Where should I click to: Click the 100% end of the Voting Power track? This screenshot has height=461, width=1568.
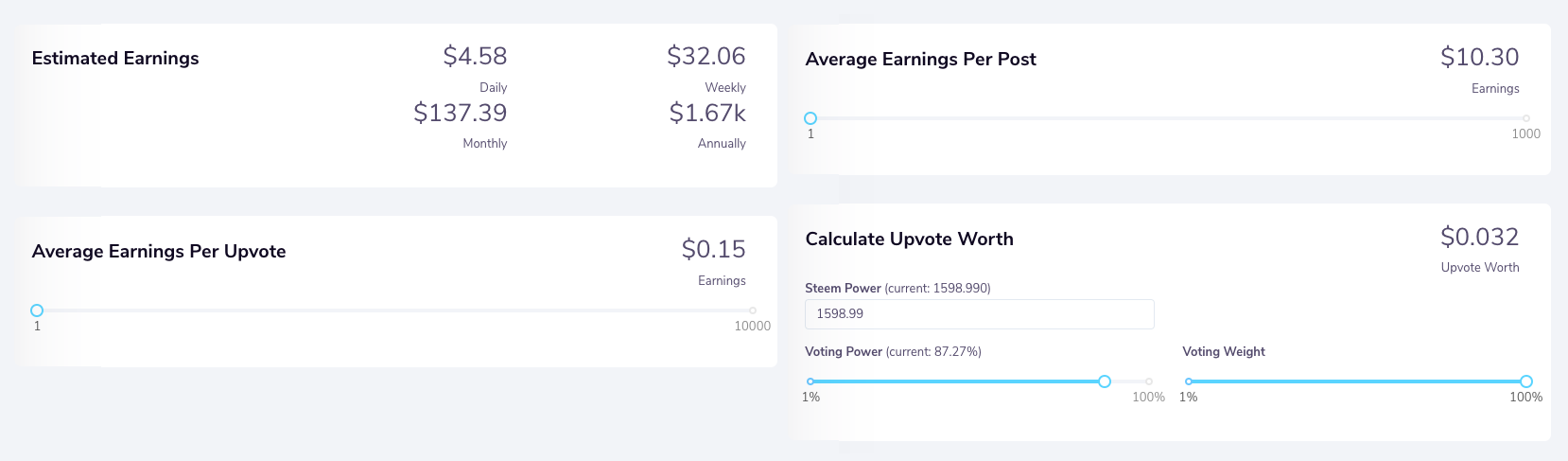(x=1149, y=381)
